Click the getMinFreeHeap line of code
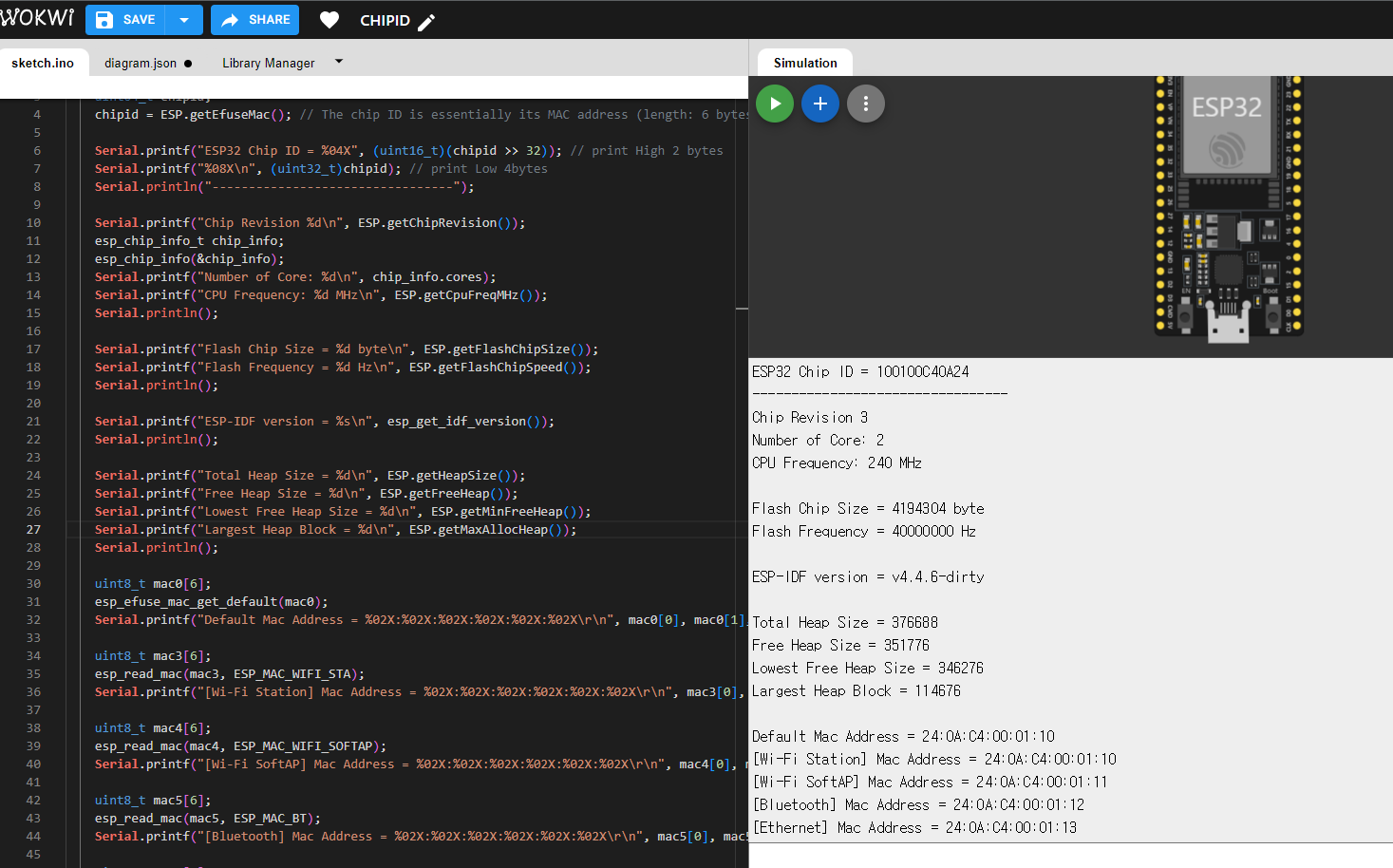Screen dimensions: 1393x868 coord(343,512)
